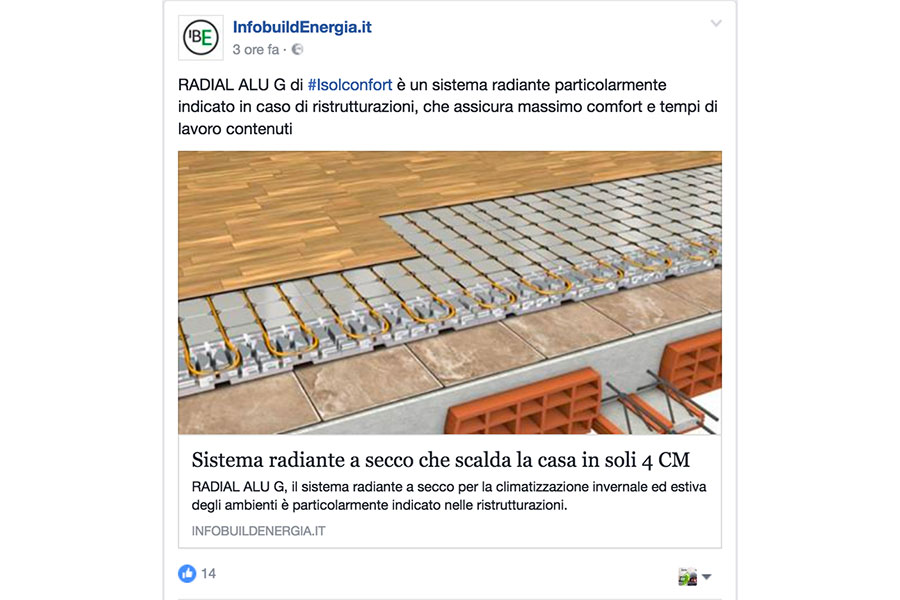The width and height of the screenshot is (900, 600).
Task: Click the small acting-profile picture icon
Action: [x=687, y=576]
